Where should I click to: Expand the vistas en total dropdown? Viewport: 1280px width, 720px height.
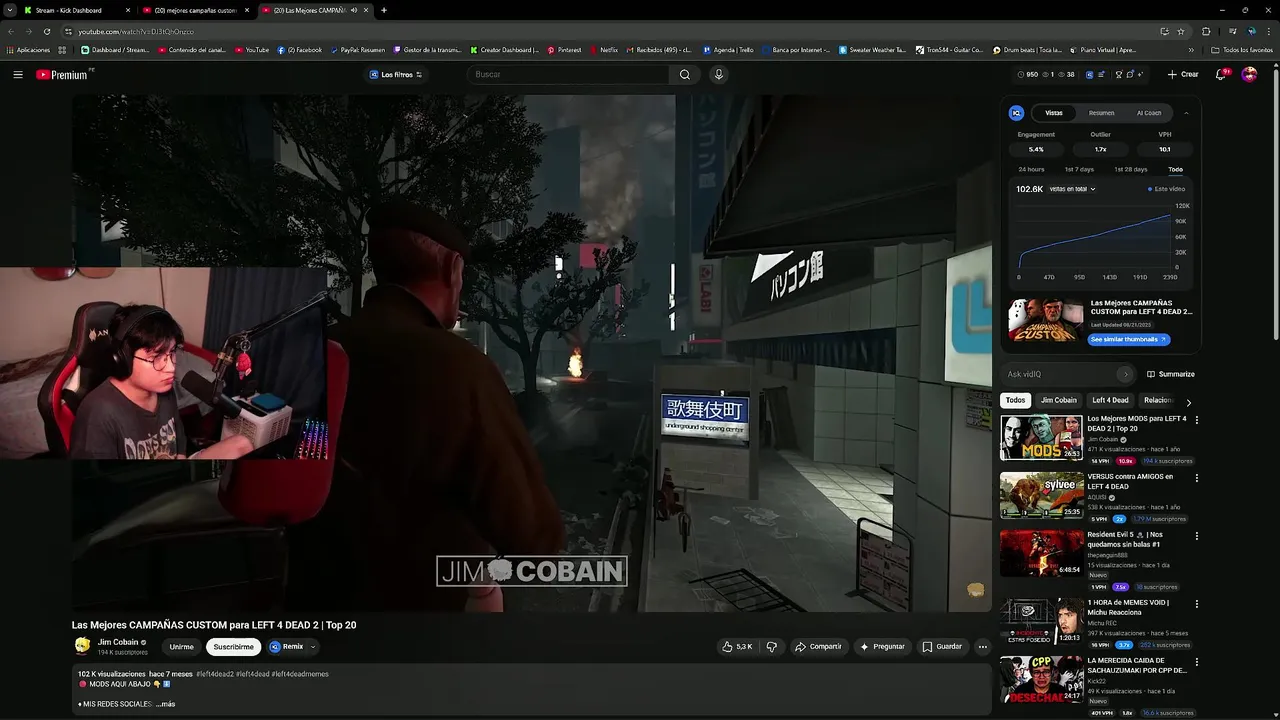pos(1072,189)
